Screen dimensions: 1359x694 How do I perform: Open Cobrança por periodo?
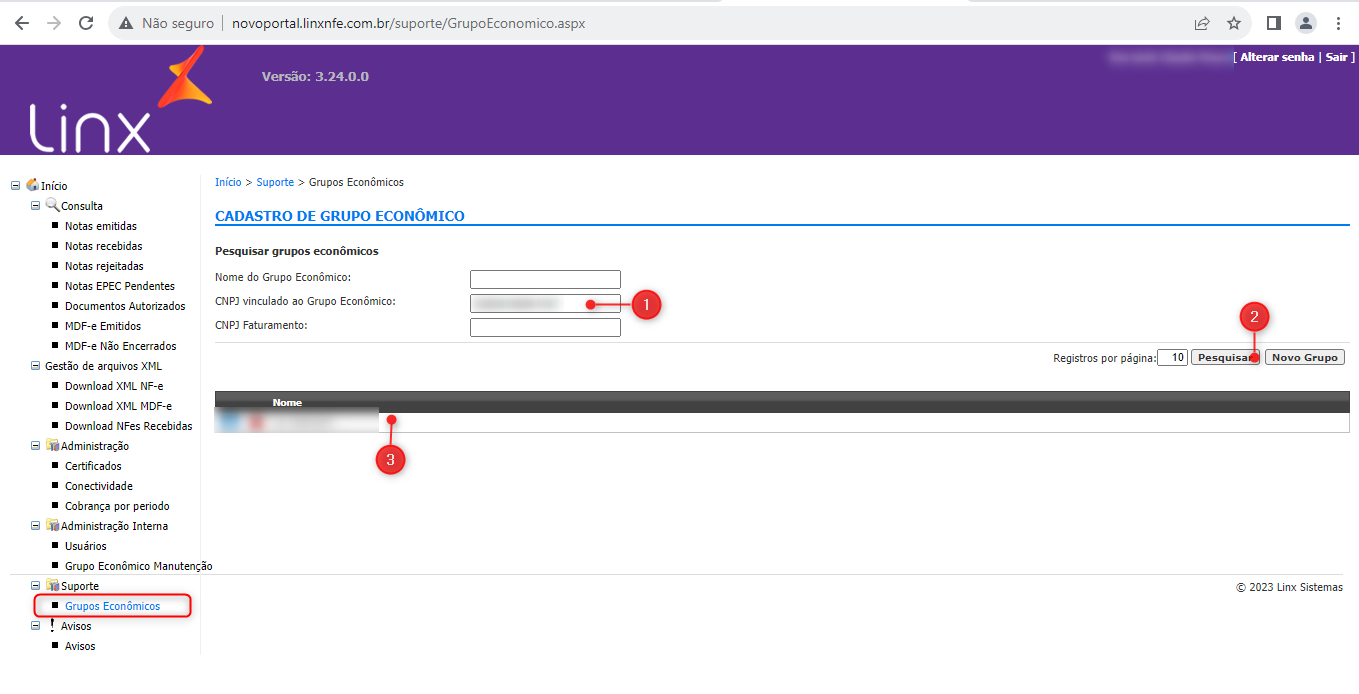117,506
